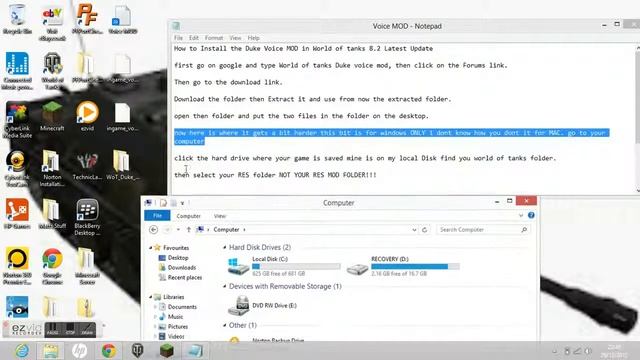The width and height of the screenshot is (640, 360).
Task: Open Notepad's Help menu
Action: [253, 38]
